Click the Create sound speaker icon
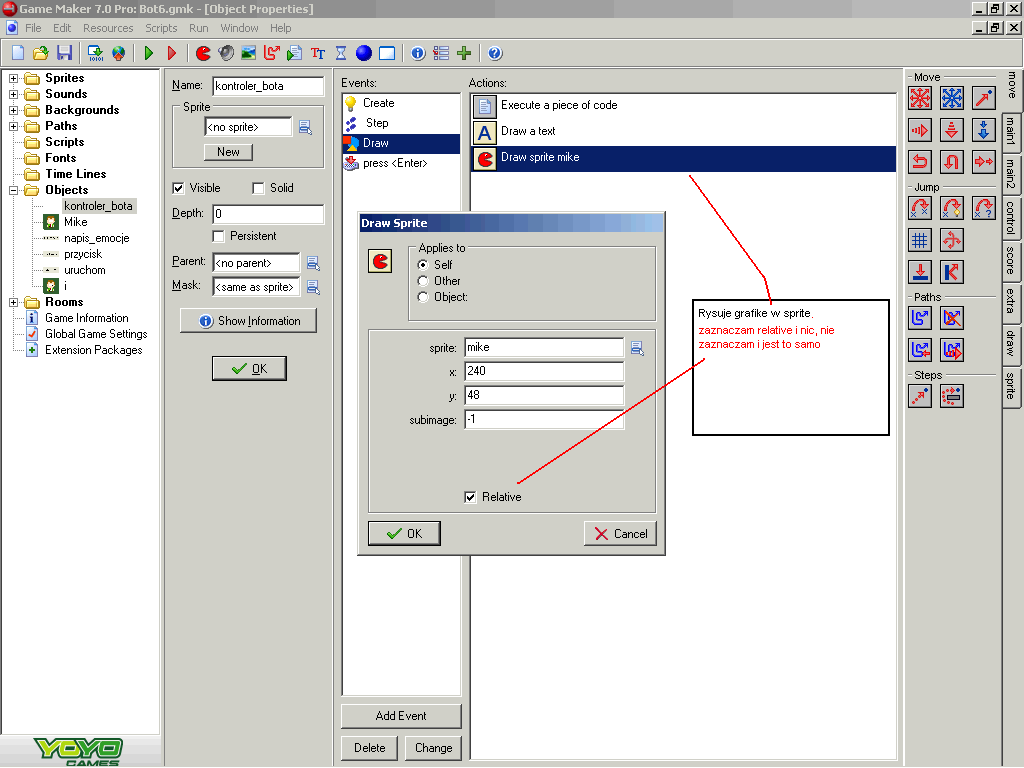1024x768 pixels. click(226, 53)
